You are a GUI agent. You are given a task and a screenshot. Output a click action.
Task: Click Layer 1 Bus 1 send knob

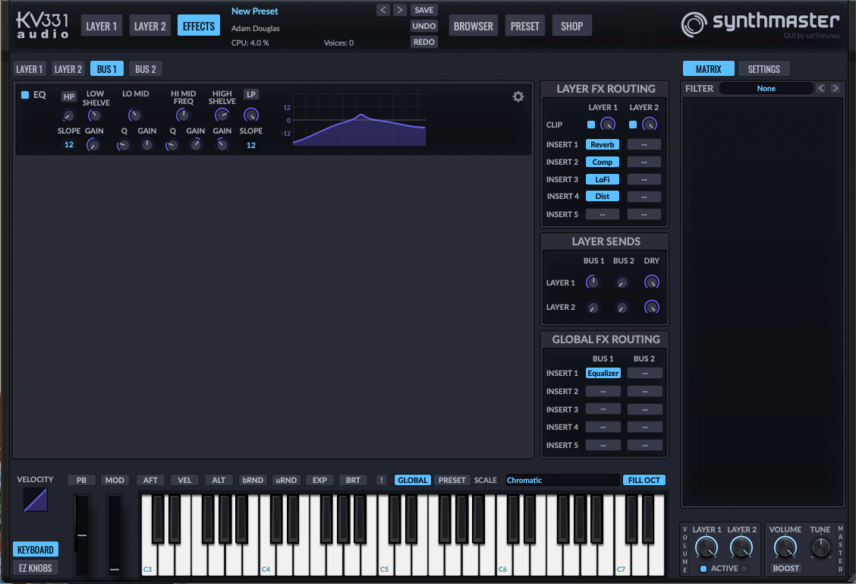coord(592,282)
